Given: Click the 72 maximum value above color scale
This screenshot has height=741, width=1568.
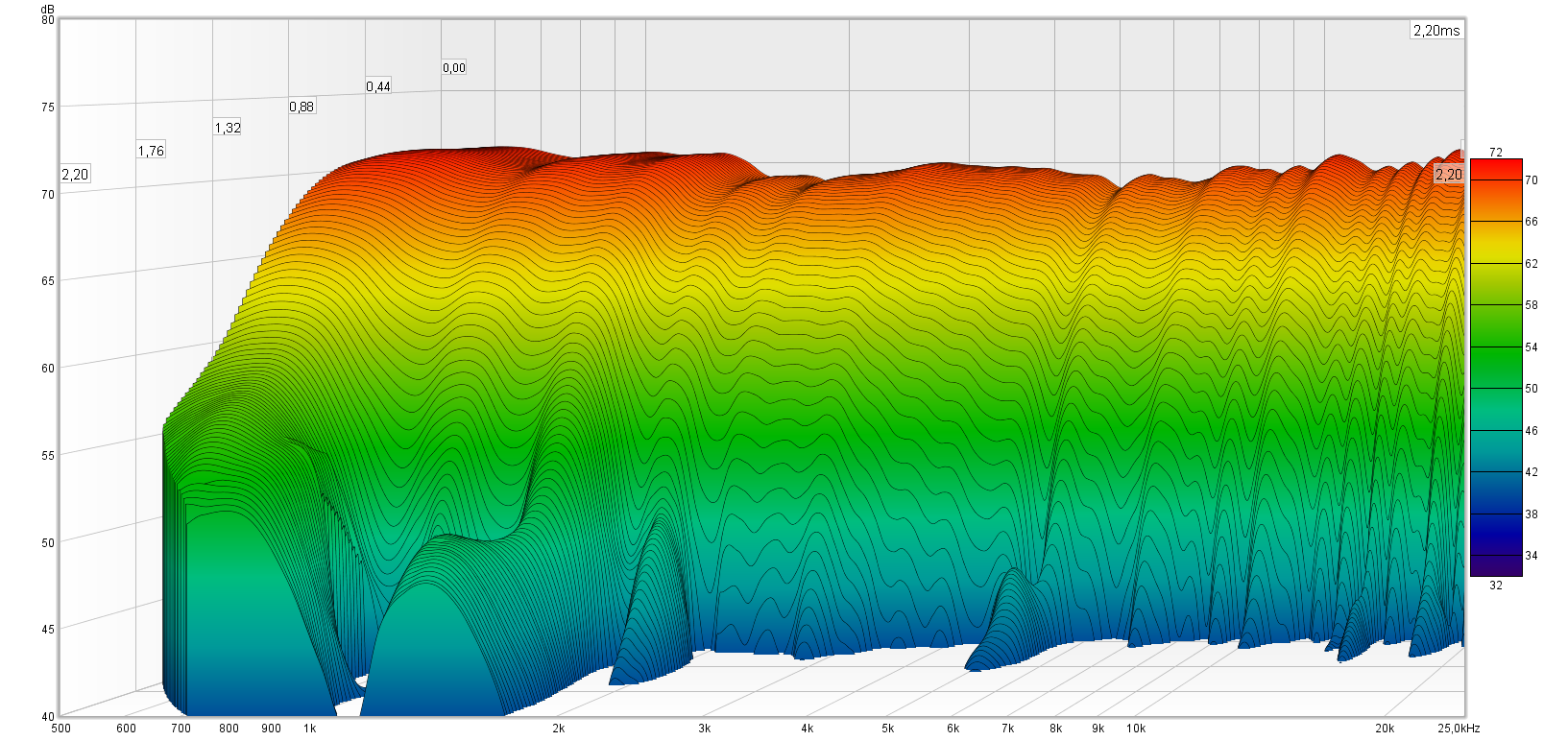Looking at the screenshot, I should [x=1496, y=152].
